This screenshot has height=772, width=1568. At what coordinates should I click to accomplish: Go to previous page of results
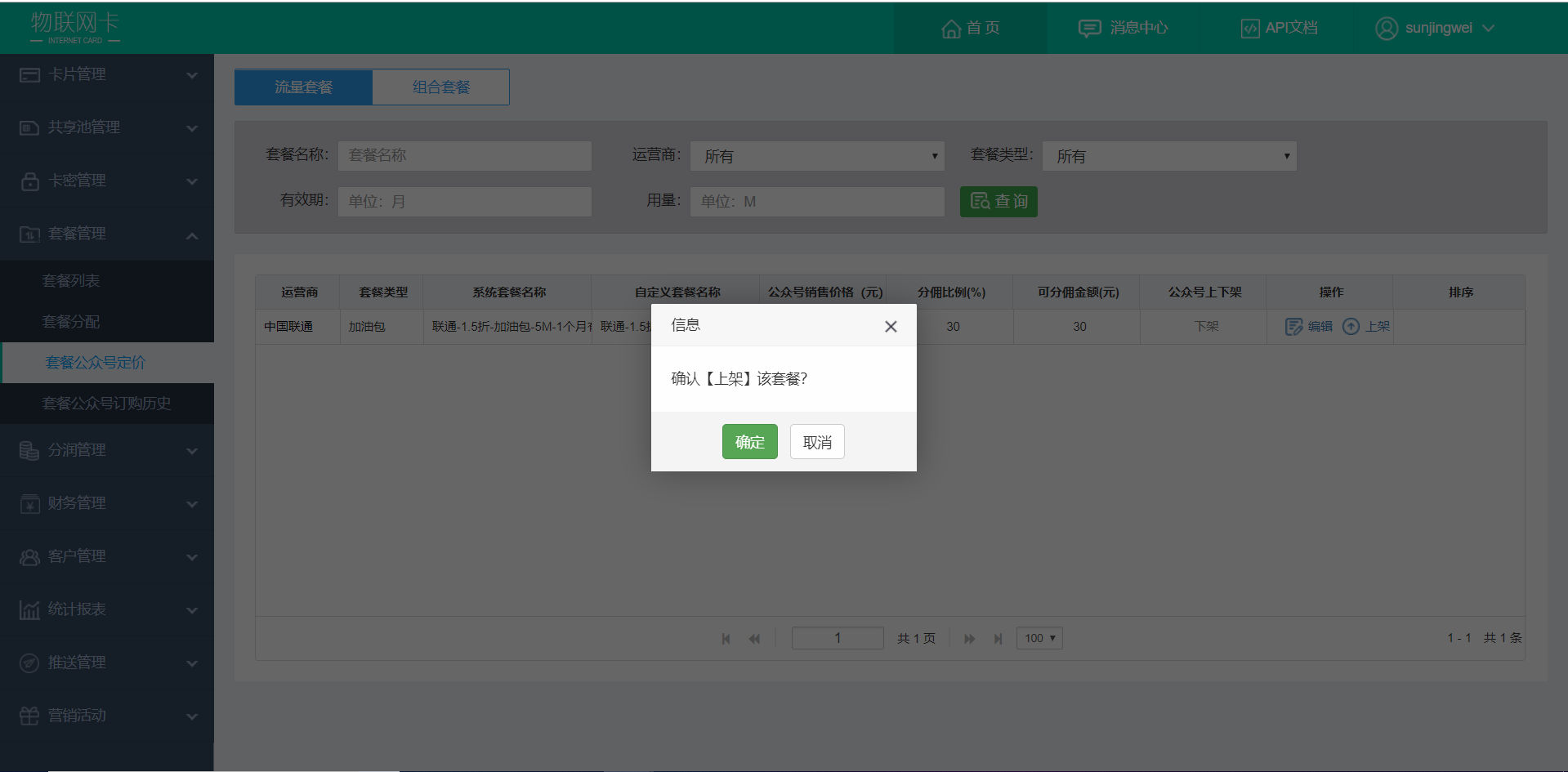pos(754,639)
